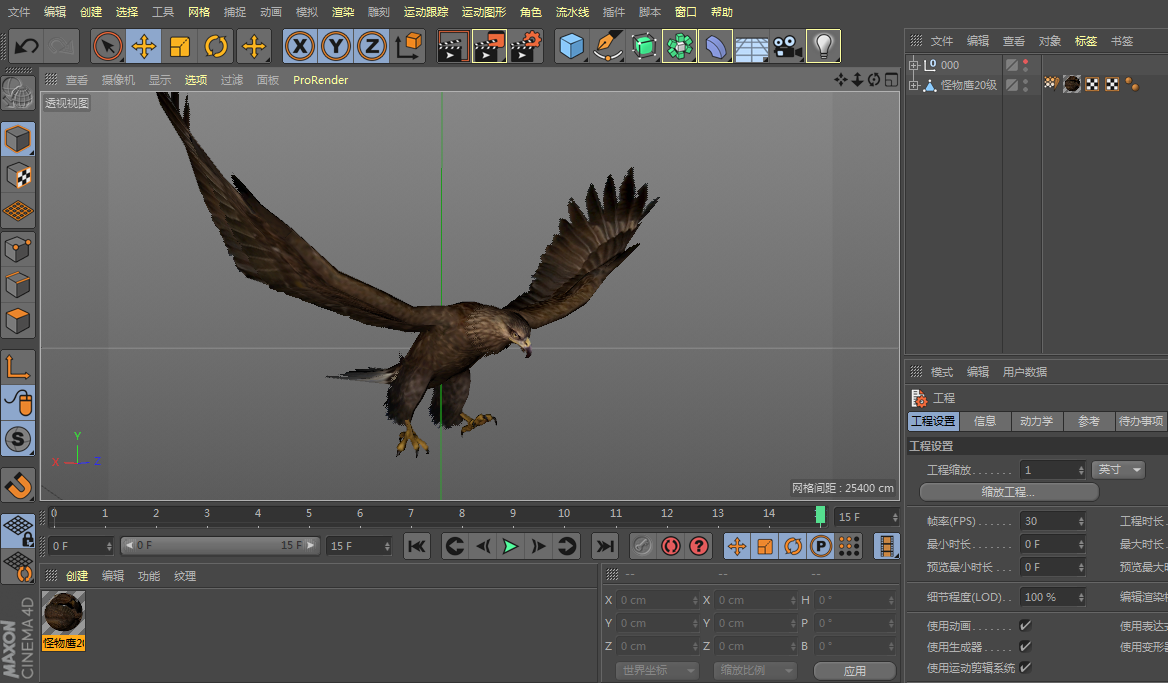Uncheck the 使用生成器 checkbox
1168x683 pixels.
click(1025, 647)
